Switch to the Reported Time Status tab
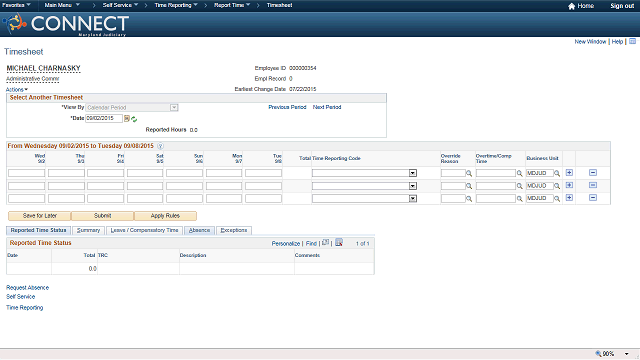The width and height of the screenshot is (640, 360). 38,231
